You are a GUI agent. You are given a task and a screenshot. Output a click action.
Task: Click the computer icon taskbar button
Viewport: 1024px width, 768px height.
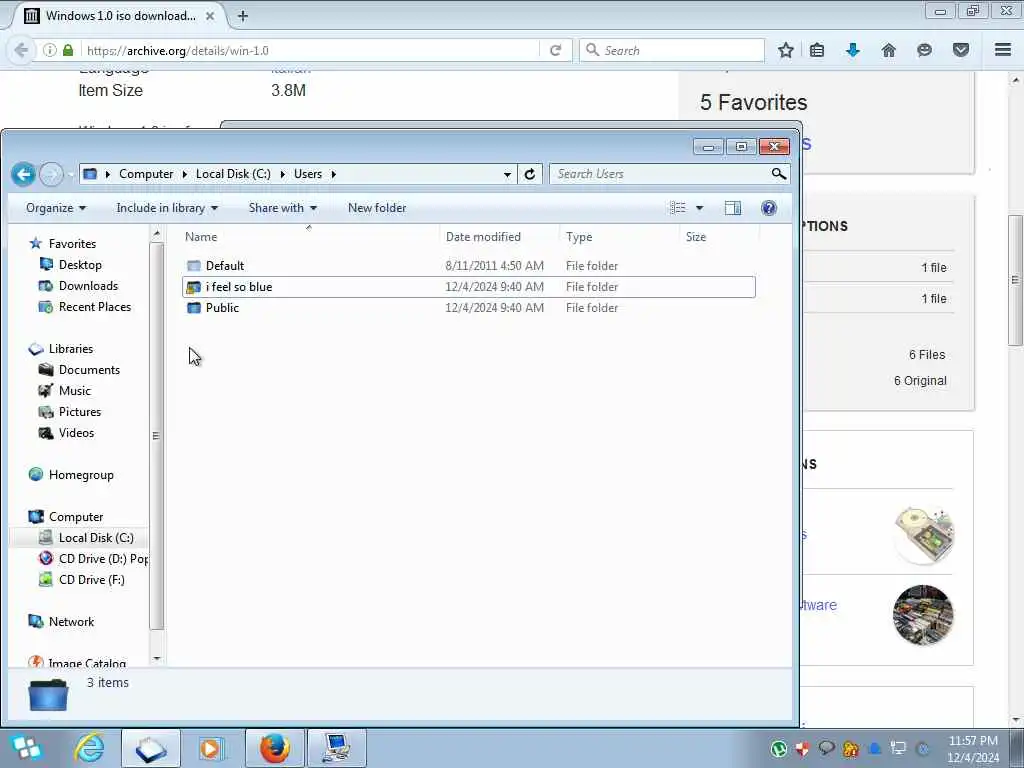pos(337,748)
